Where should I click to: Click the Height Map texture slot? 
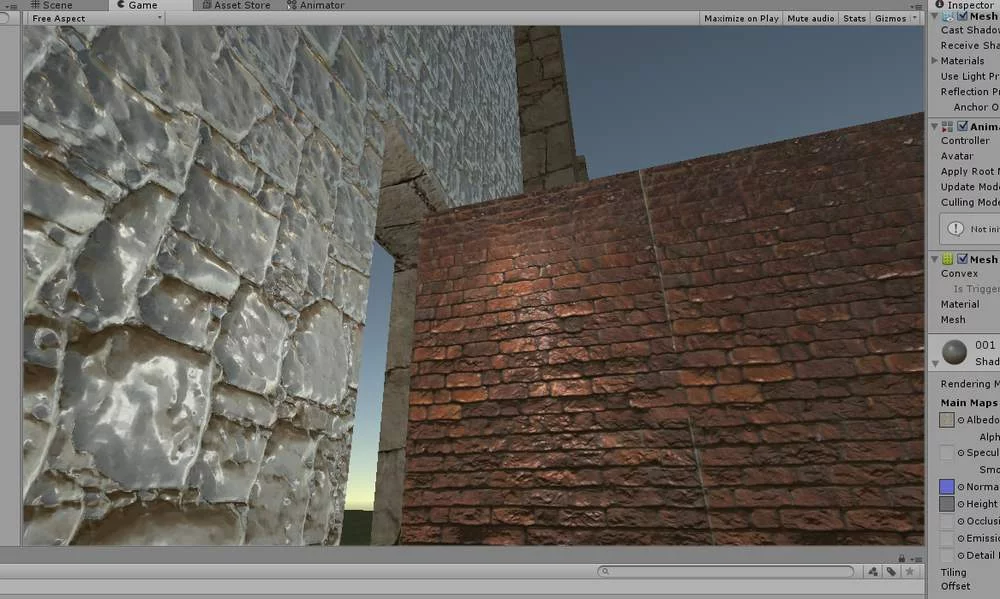[946, 504]
